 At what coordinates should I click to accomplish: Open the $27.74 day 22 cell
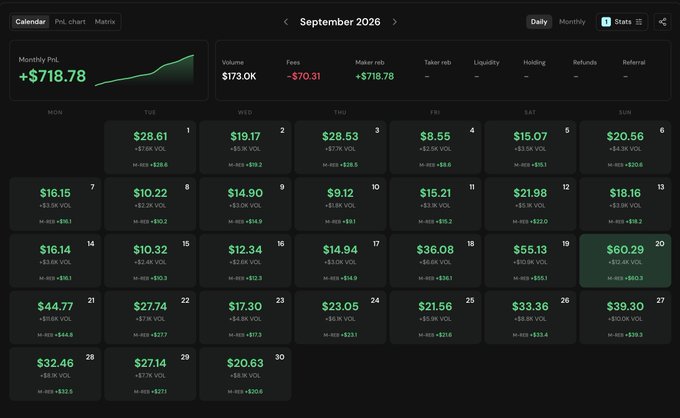150,317
